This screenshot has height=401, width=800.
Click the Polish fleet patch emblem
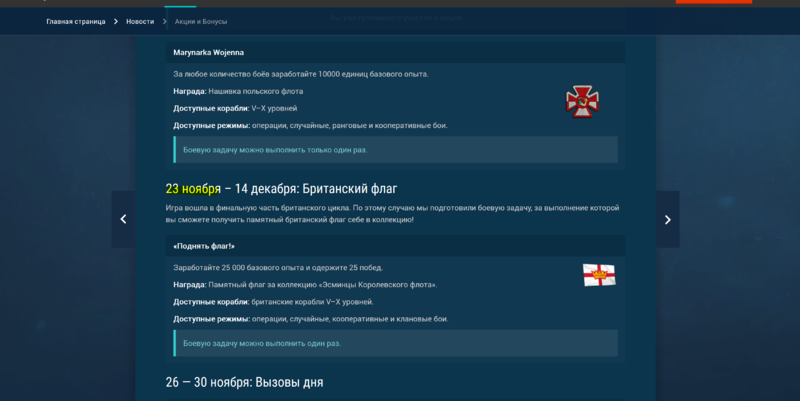pos(583,101)
